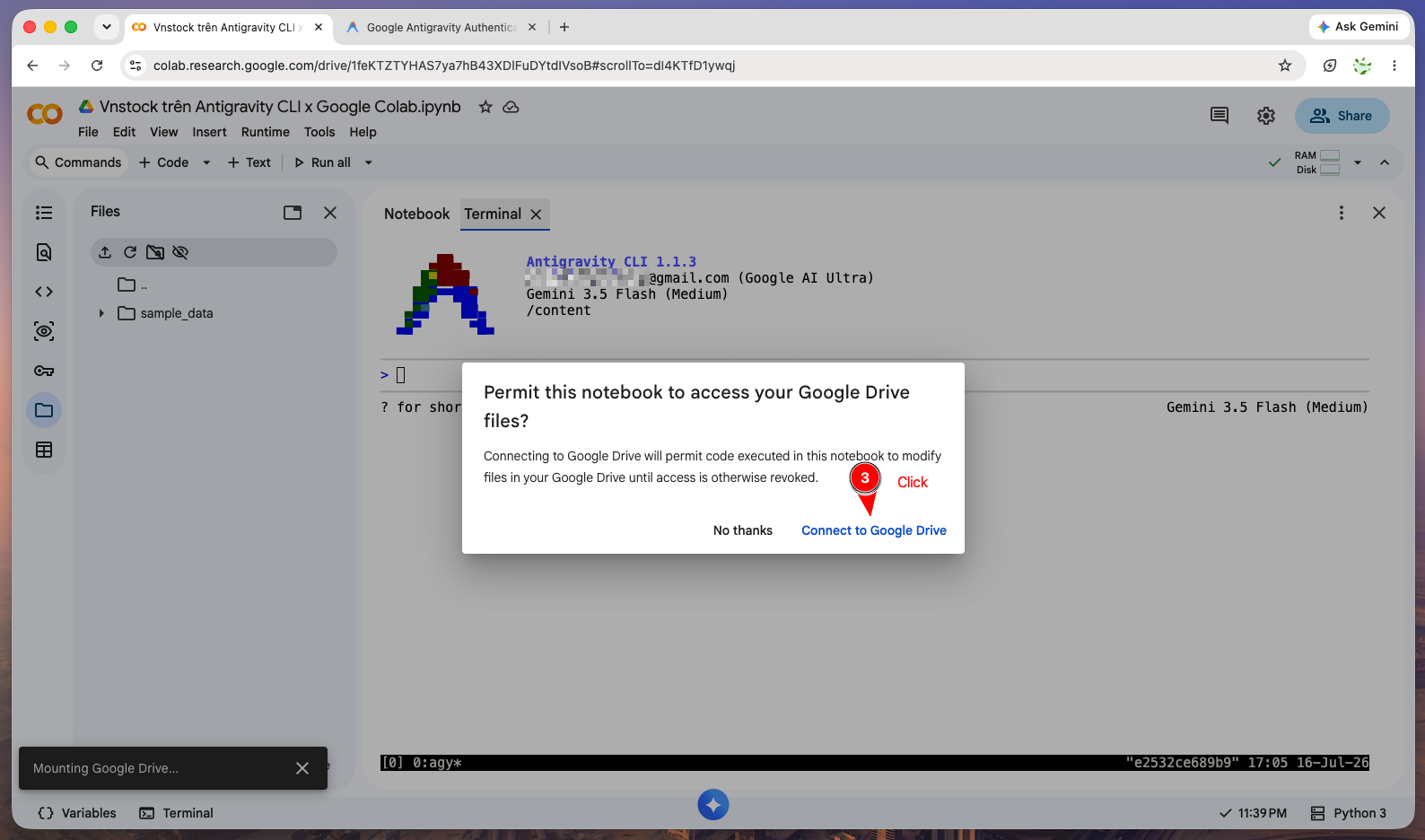Image resolution: width=1425 pixels, height=840 pixels.
Task: Refresh the Files panel listing
Action: 130,252
